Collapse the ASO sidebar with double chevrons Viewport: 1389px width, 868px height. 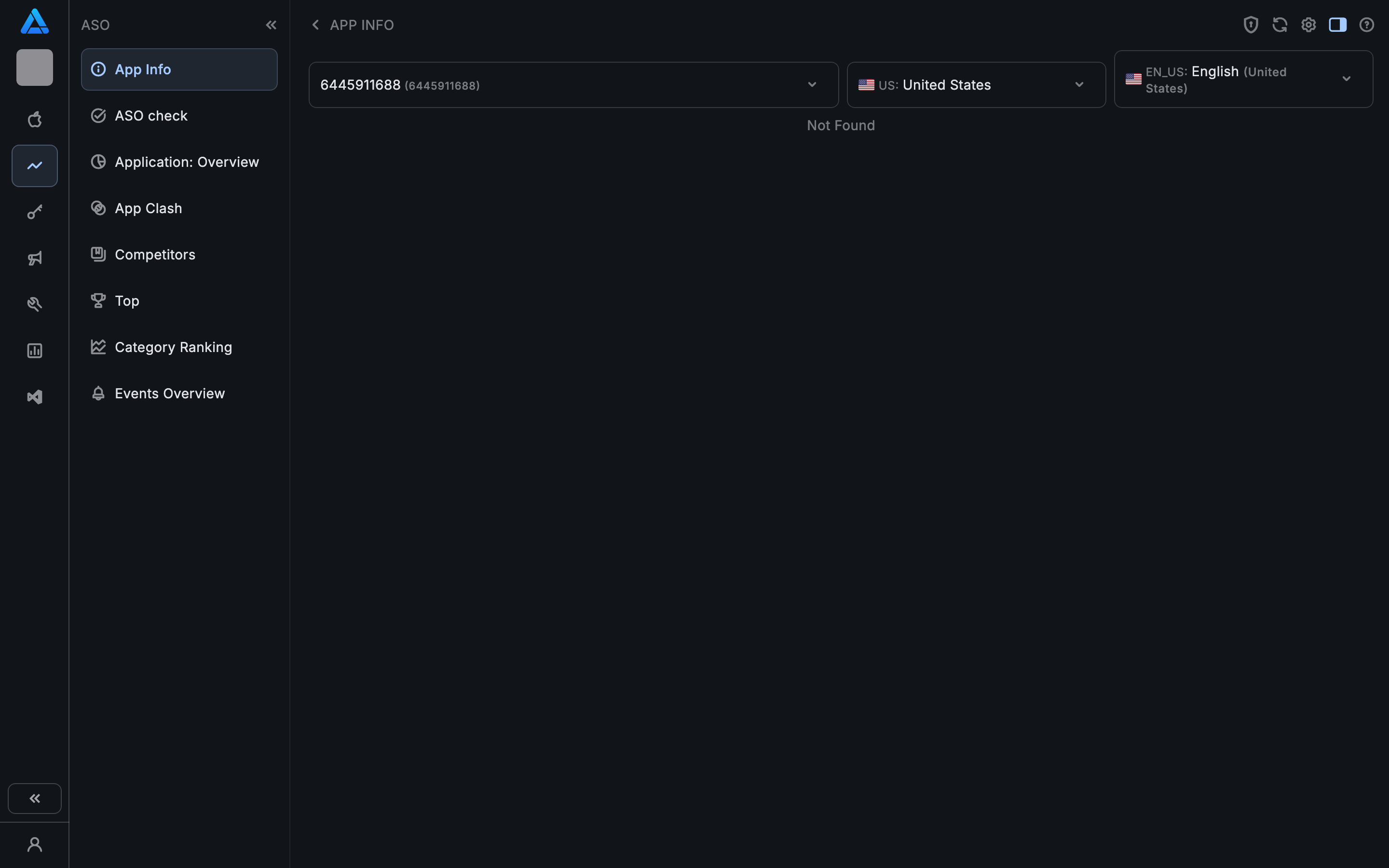272,25
